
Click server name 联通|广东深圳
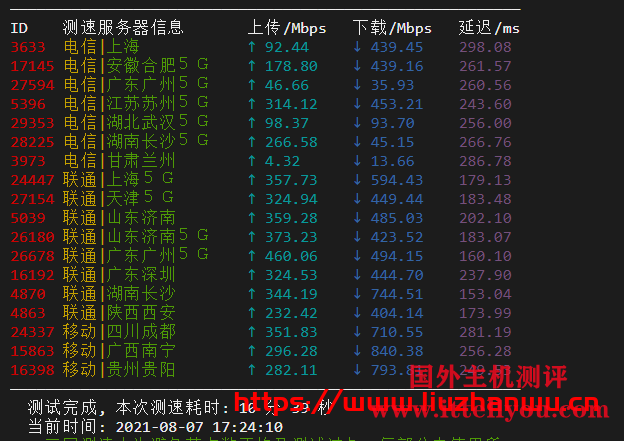point(119,275)
